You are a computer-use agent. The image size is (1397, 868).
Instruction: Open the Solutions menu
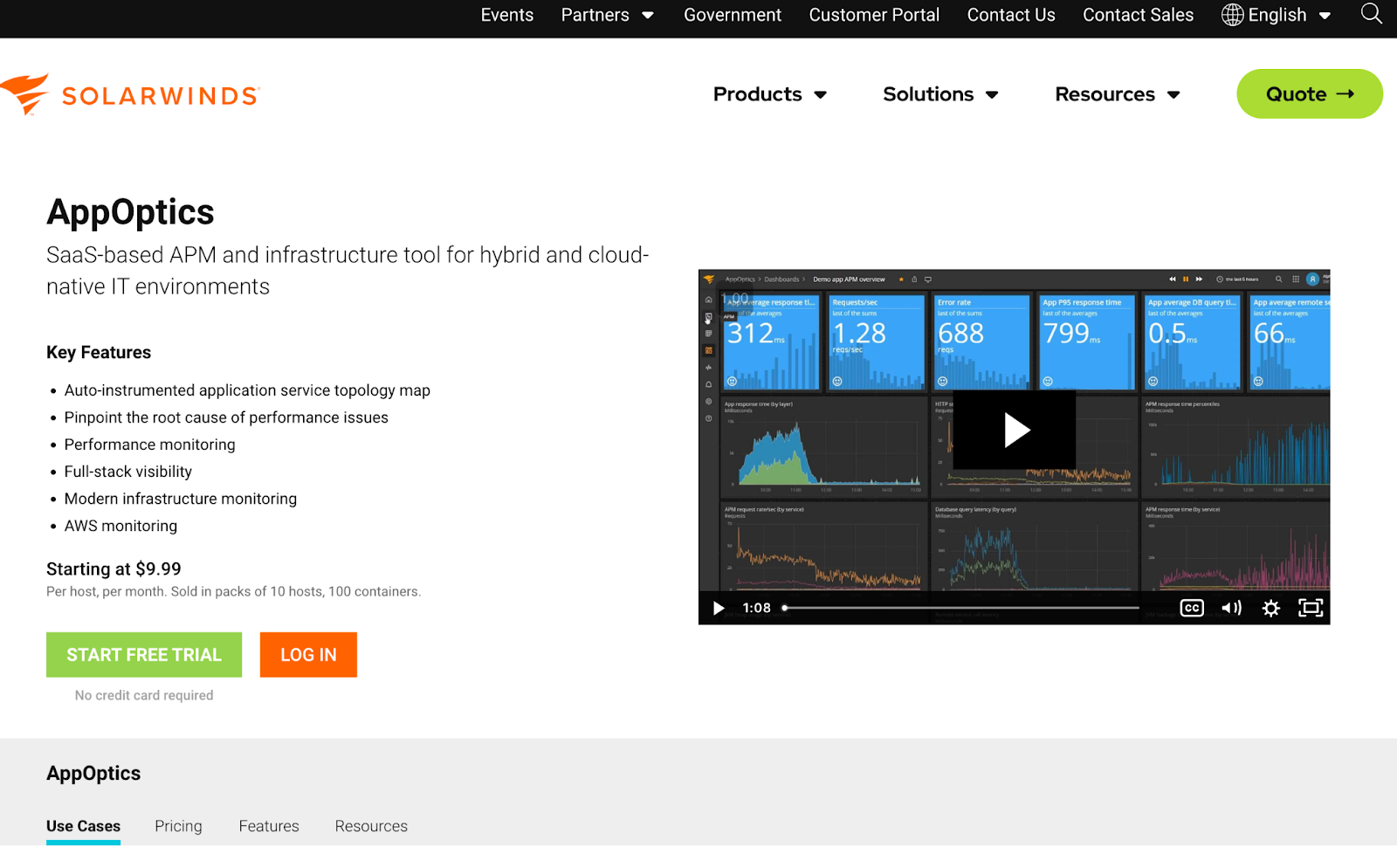[x=940, y=94]
